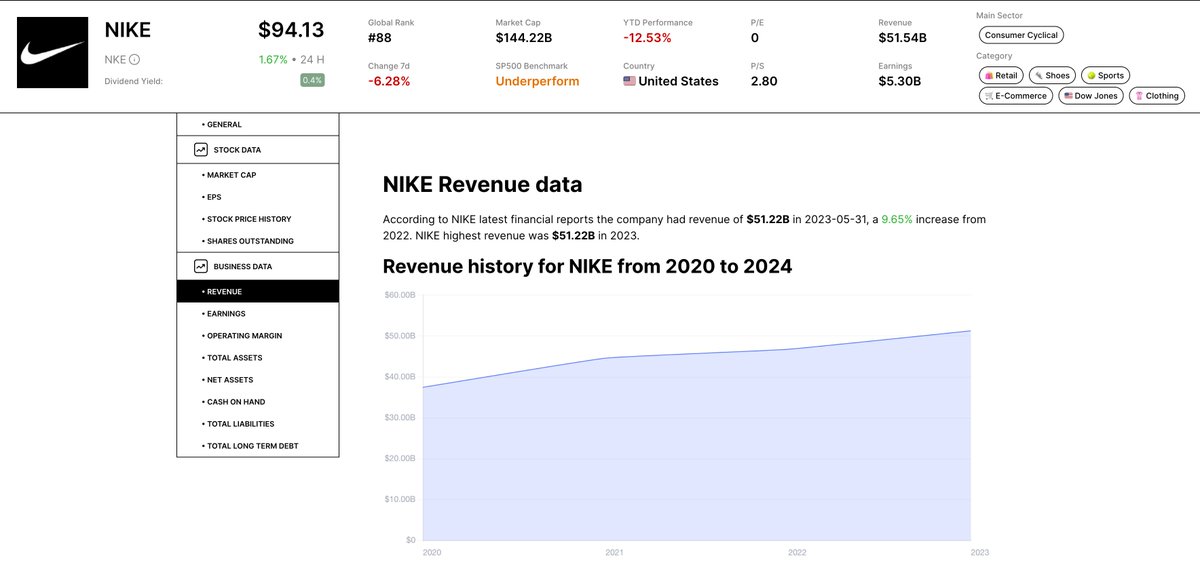Click the 9.65% increase figure
Screen dimensions: 1200x569
(x=897, y=219)
